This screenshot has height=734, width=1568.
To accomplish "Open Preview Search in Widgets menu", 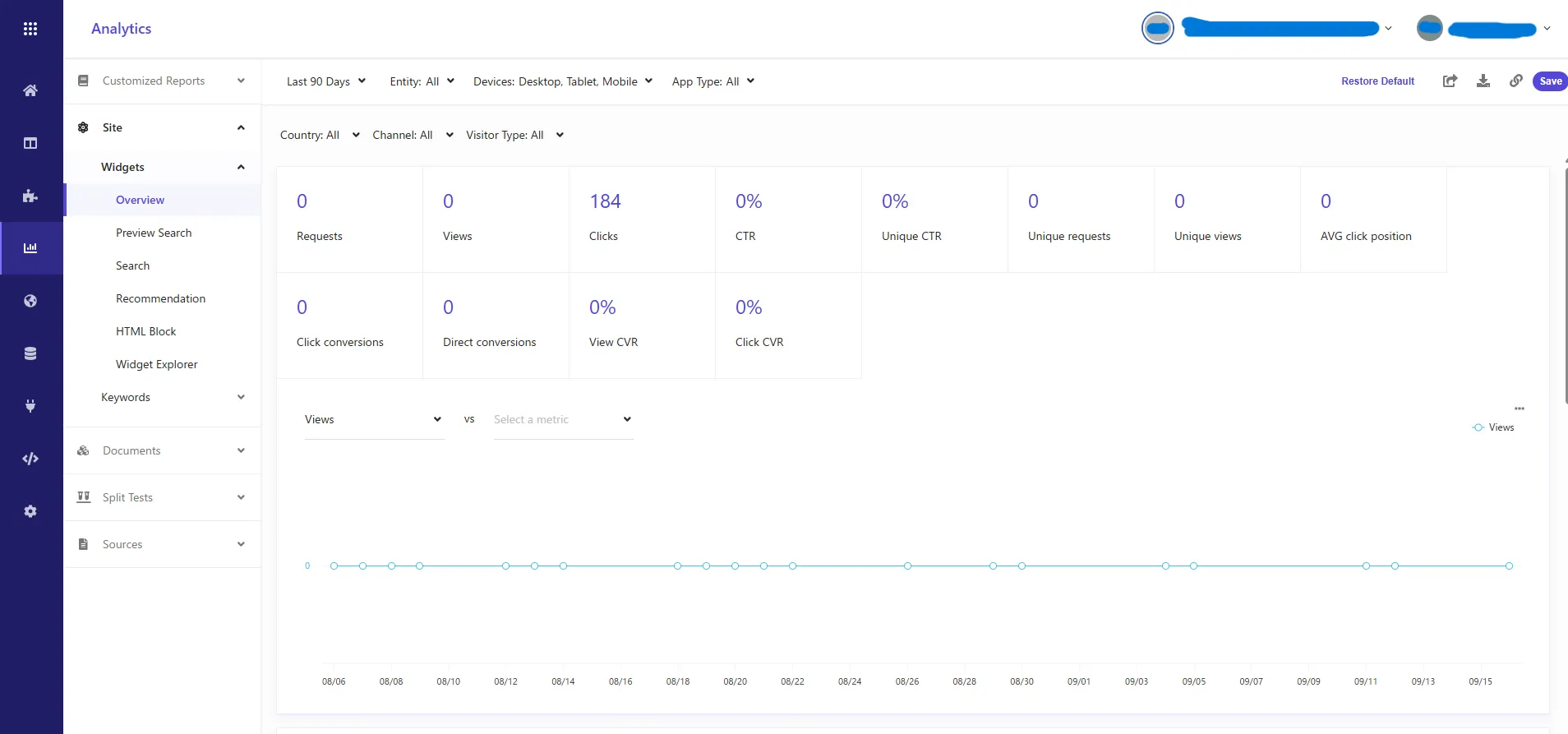I will click(154, 233).
